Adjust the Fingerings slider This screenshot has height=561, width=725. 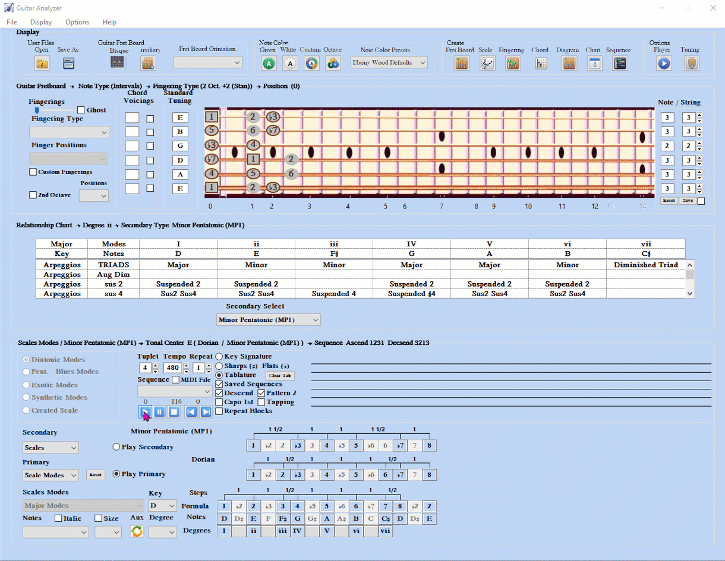click(x=37, y=110)
